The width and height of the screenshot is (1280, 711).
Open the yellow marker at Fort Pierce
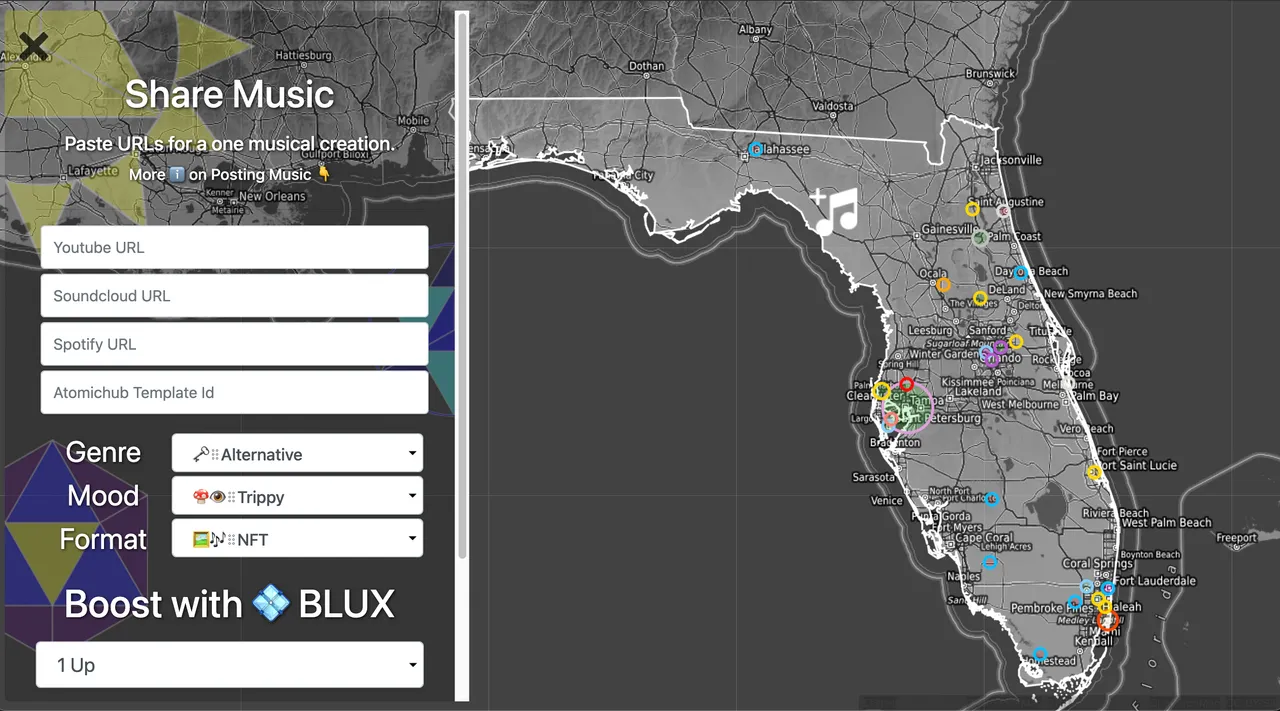(x=1094, y=472)
